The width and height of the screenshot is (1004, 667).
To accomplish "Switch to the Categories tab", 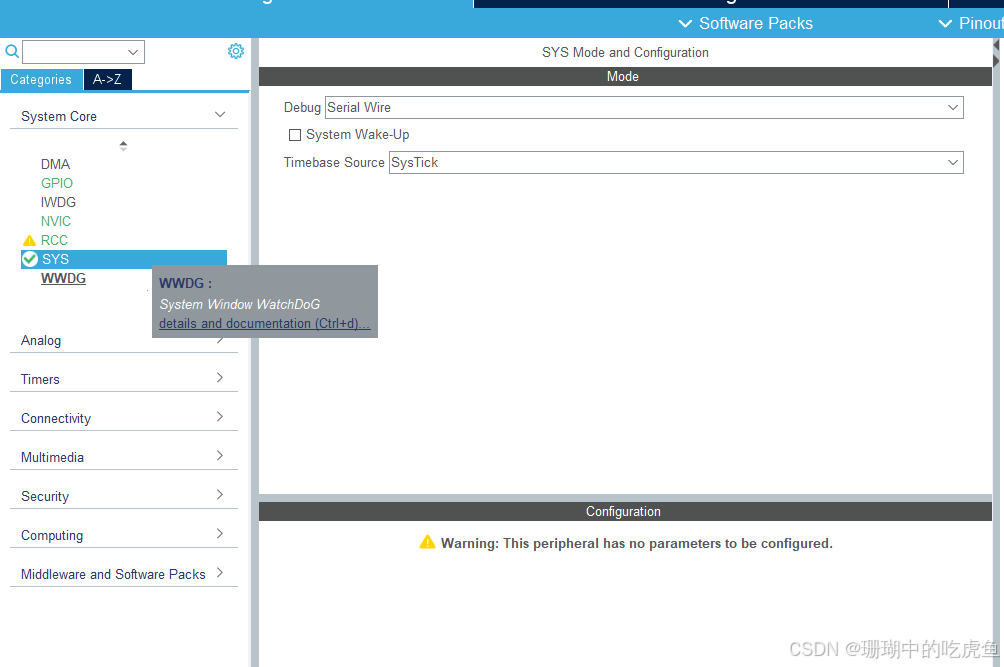I will 41,79.
